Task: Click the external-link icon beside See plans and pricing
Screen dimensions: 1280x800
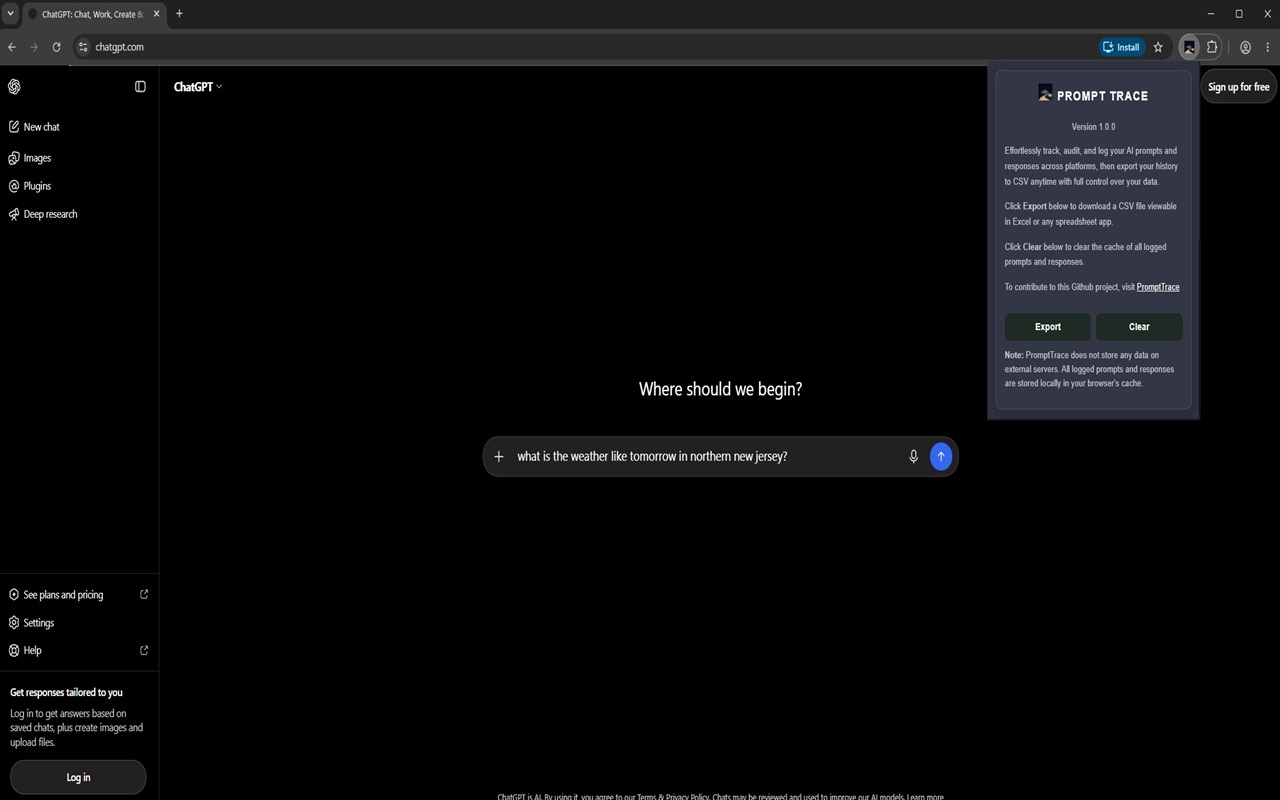Action: [144, 594]
